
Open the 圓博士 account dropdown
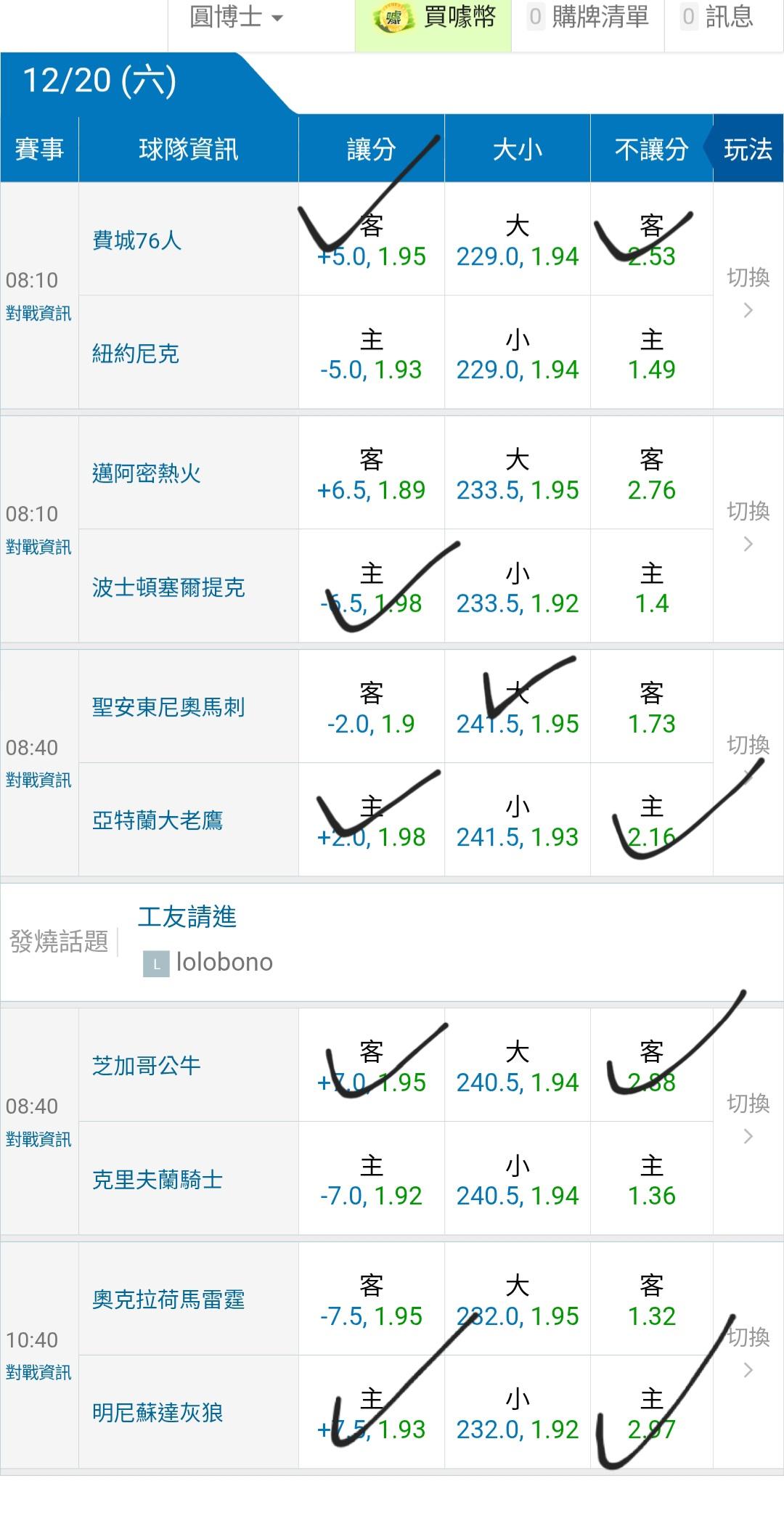[x=236, y=17]
